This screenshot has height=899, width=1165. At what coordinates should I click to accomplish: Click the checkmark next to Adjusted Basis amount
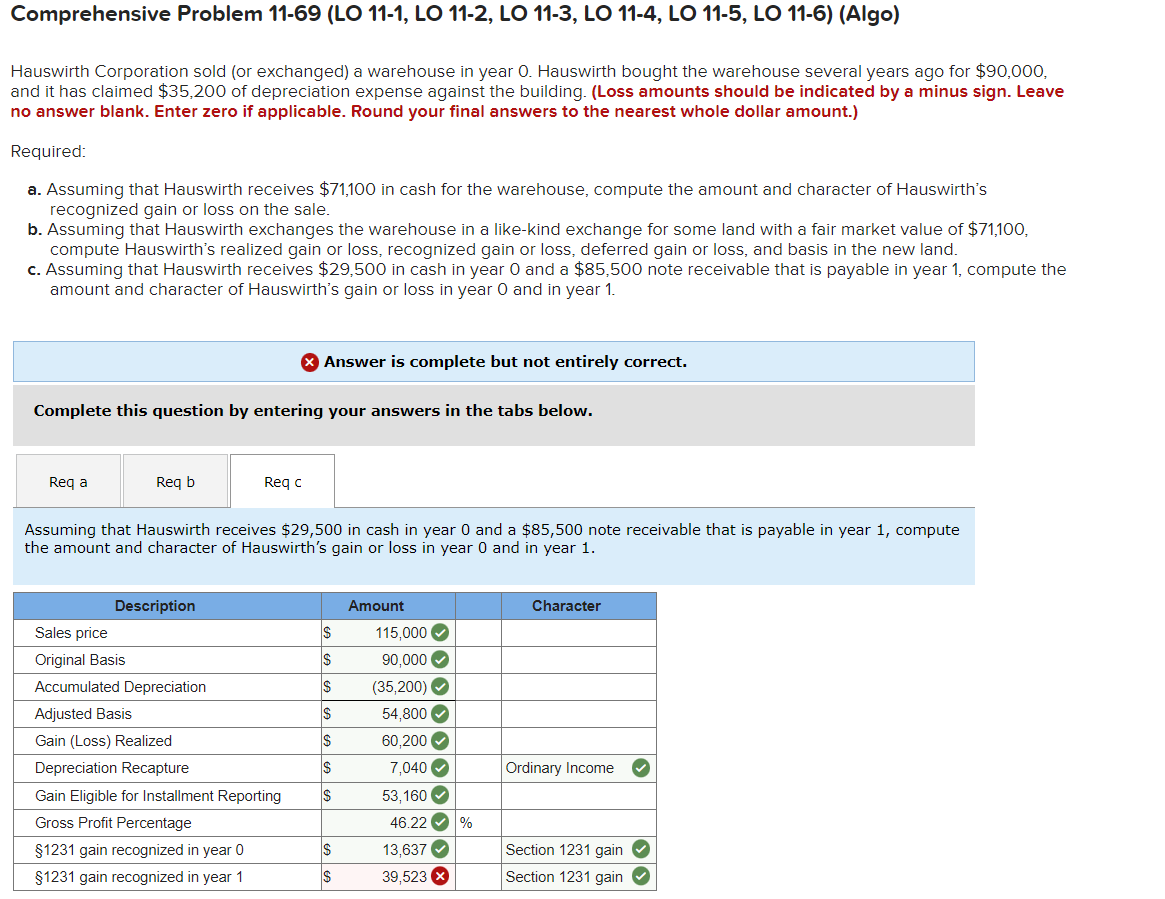pyautogui.click(x=442, y=714)
